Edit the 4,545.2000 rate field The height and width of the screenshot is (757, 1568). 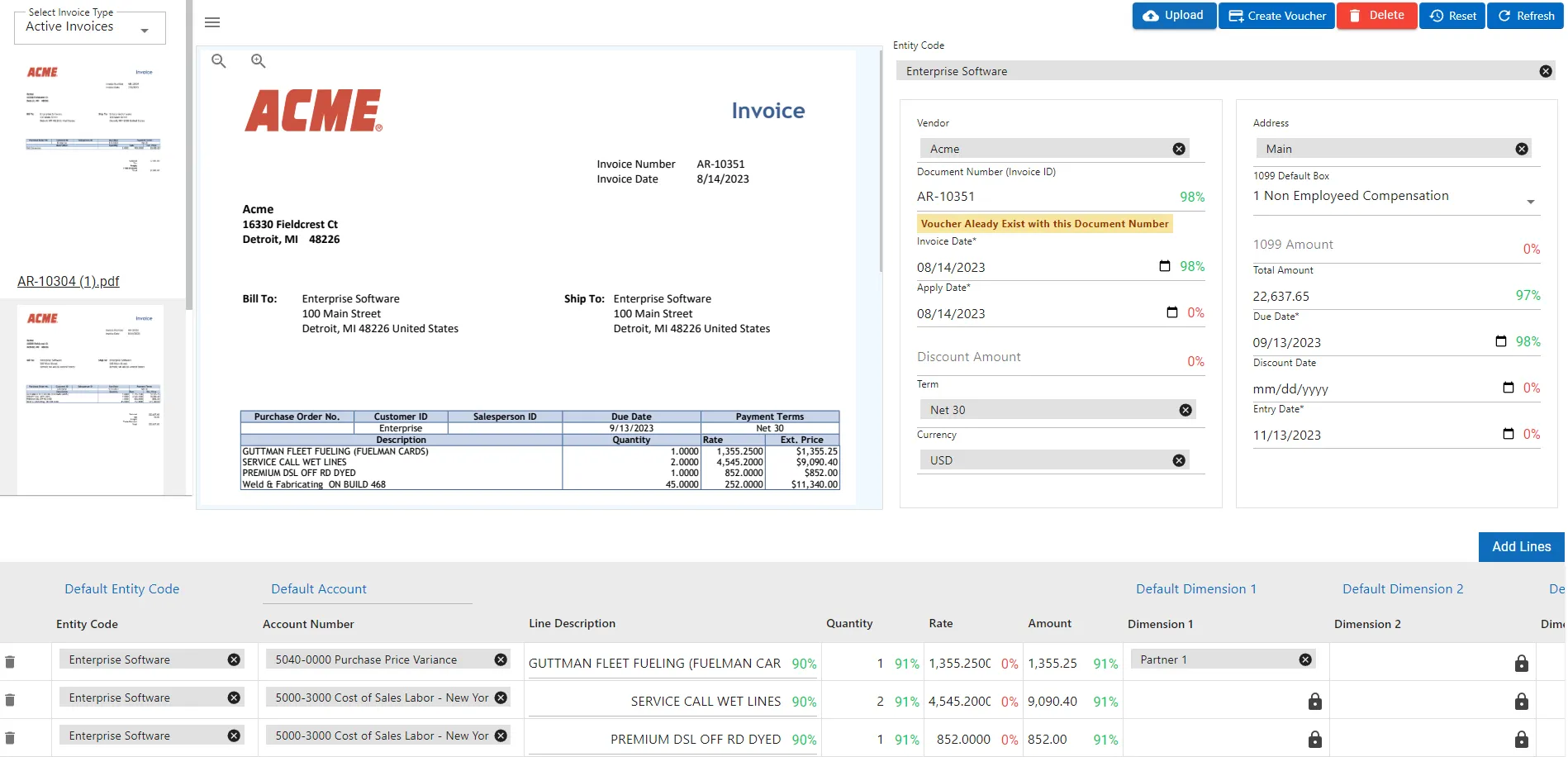click(960, 702)
